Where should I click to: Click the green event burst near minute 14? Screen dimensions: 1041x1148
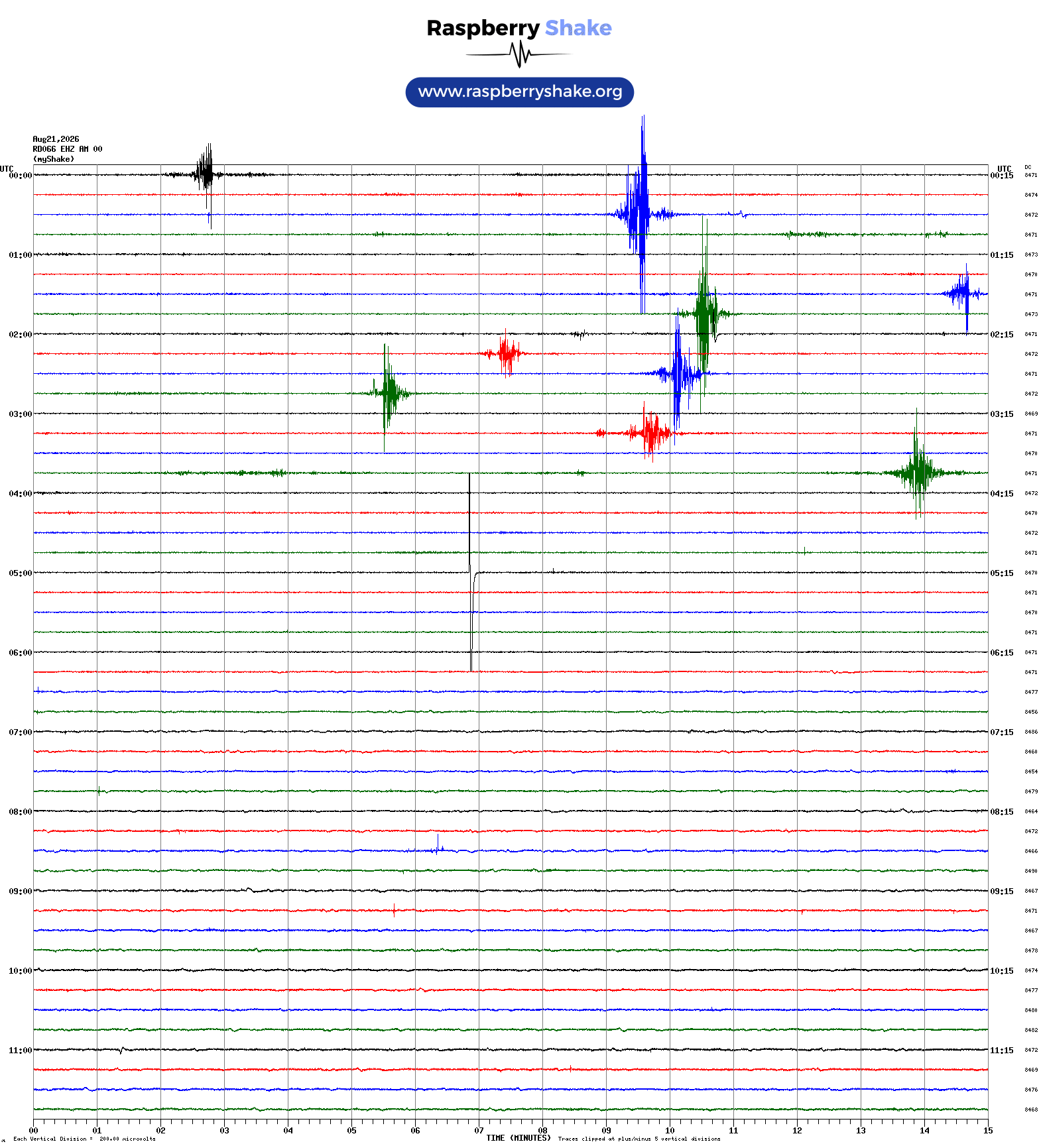pyautogui.click(x=918, y=472)
